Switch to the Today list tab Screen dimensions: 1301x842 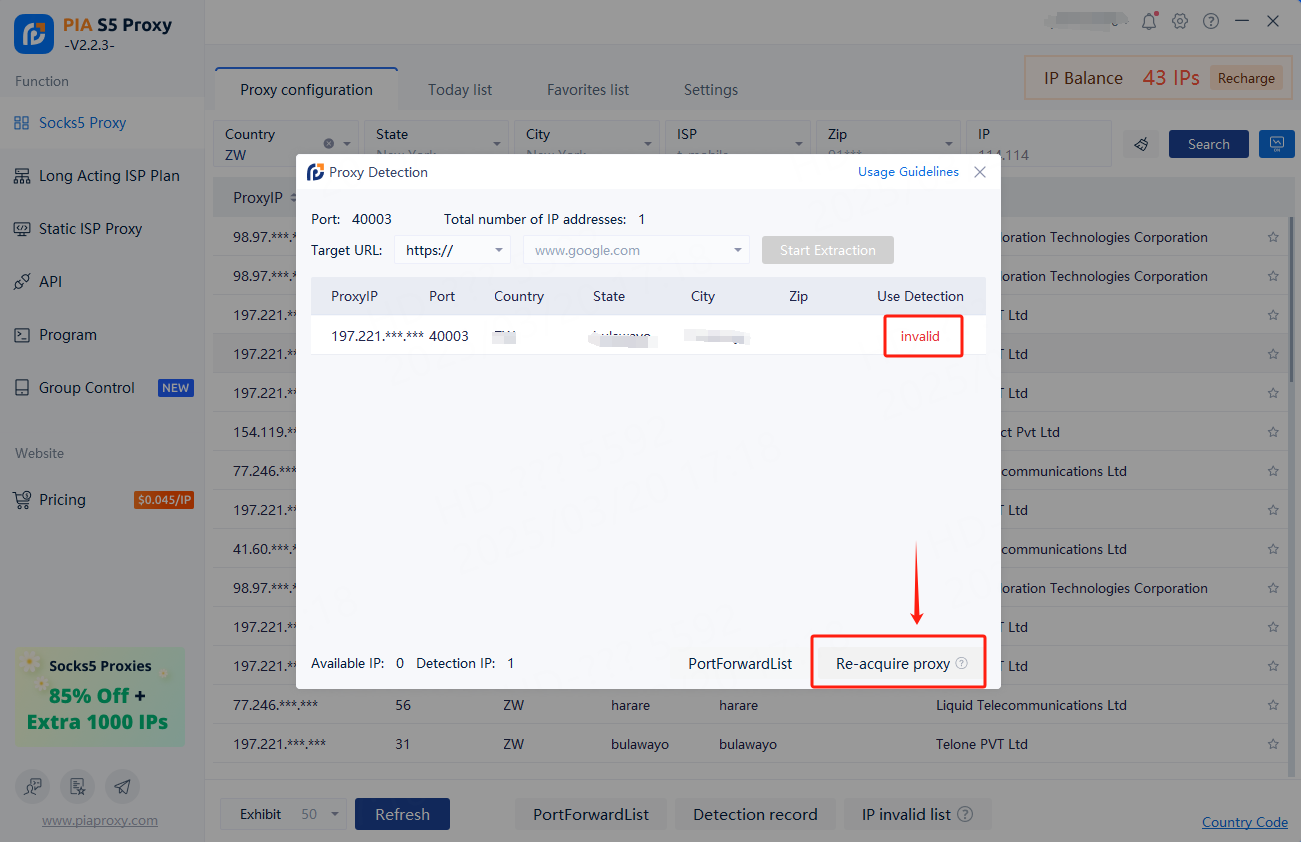[460, 90]
